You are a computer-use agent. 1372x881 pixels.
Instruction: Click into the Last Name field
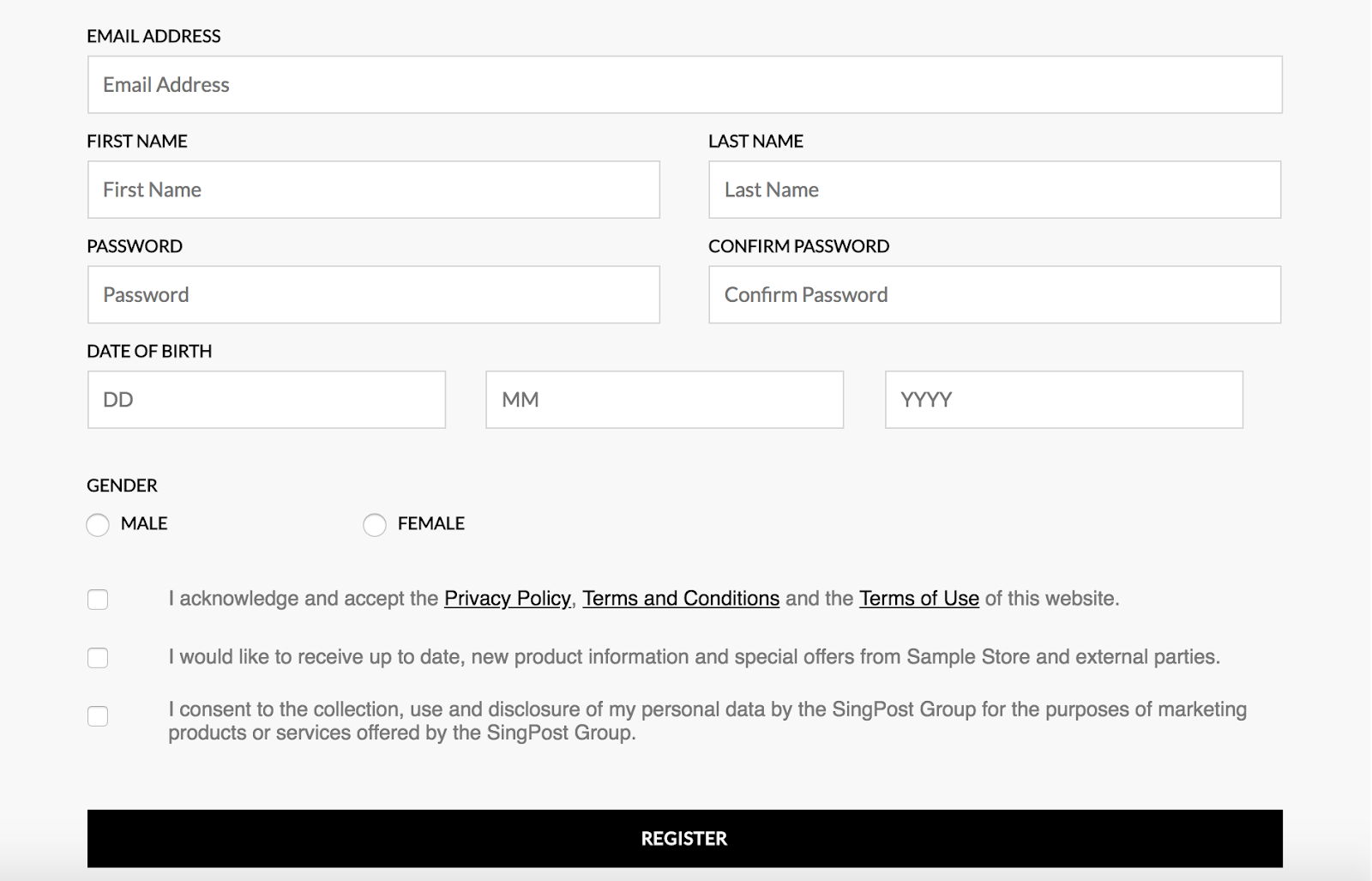(x=994, y=189)
